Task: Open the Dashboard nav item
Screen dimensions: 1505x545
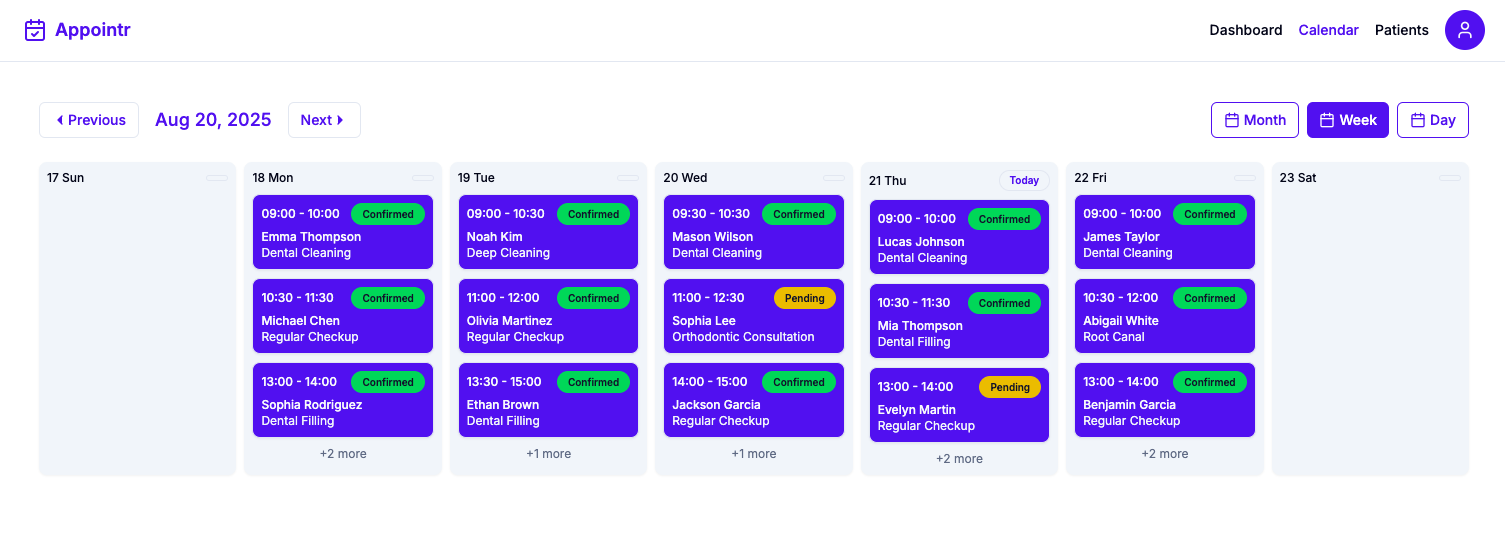Action: coord(1245,30)
